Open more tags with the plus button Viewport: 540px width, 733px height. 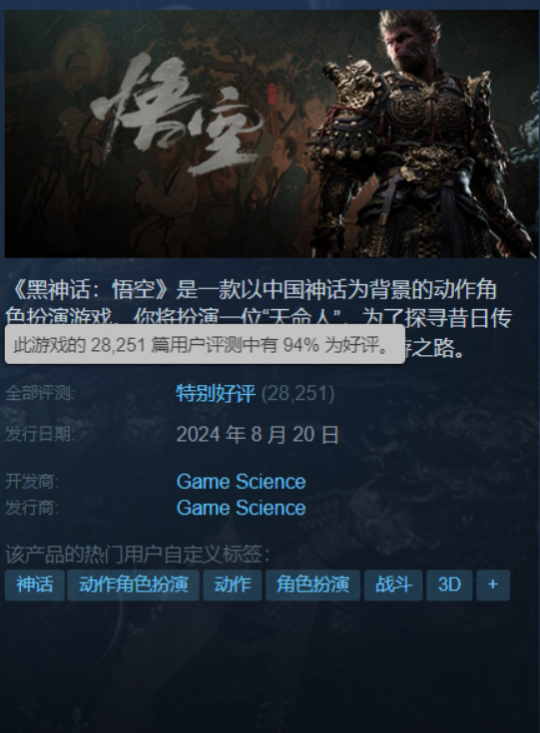coord(493,584)
